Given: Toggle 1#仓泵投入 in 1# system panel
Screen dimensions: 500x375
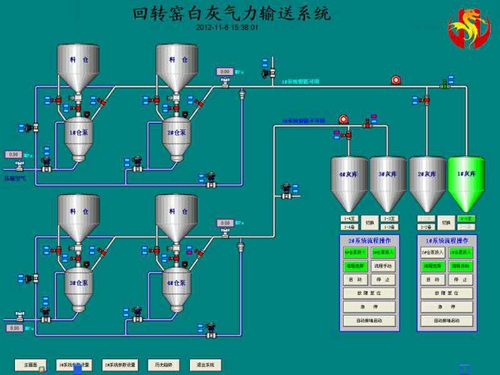Looking at the screenshot, I should (x=461, y=252).
